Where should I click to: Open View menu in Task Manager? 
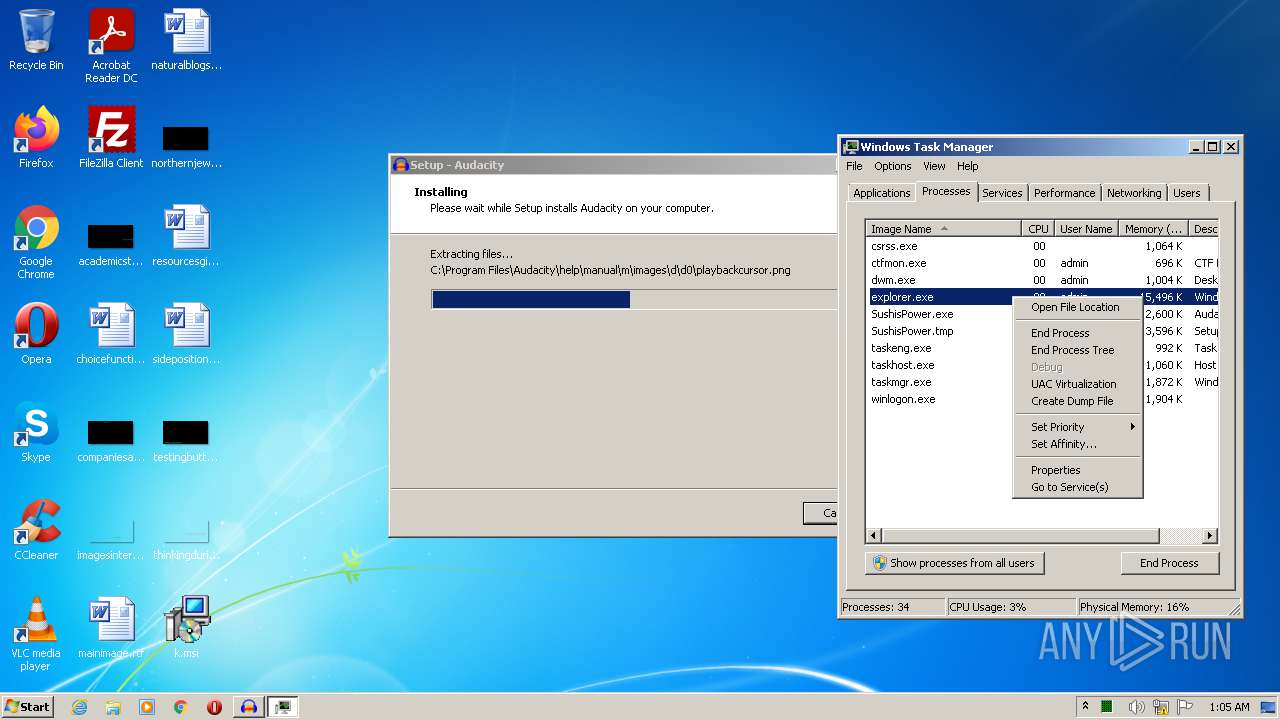tap(934, 166)
